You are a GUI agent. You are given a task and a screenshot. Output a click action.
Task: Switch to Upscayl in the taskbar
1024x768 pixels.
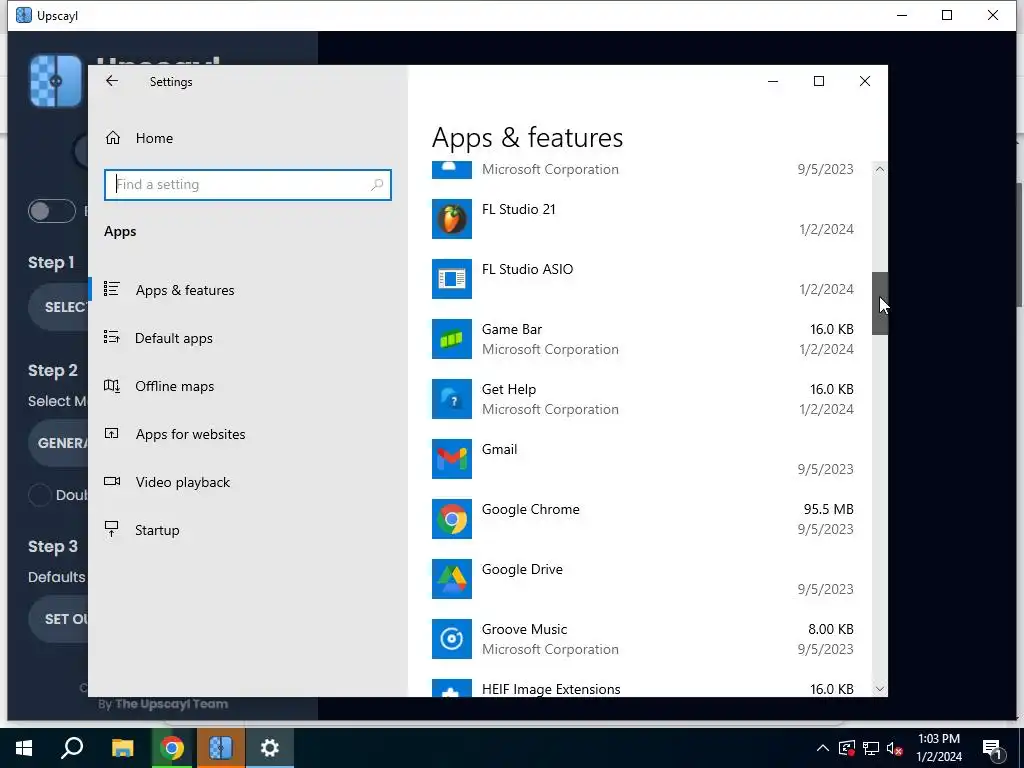click(x=221, y=748)
